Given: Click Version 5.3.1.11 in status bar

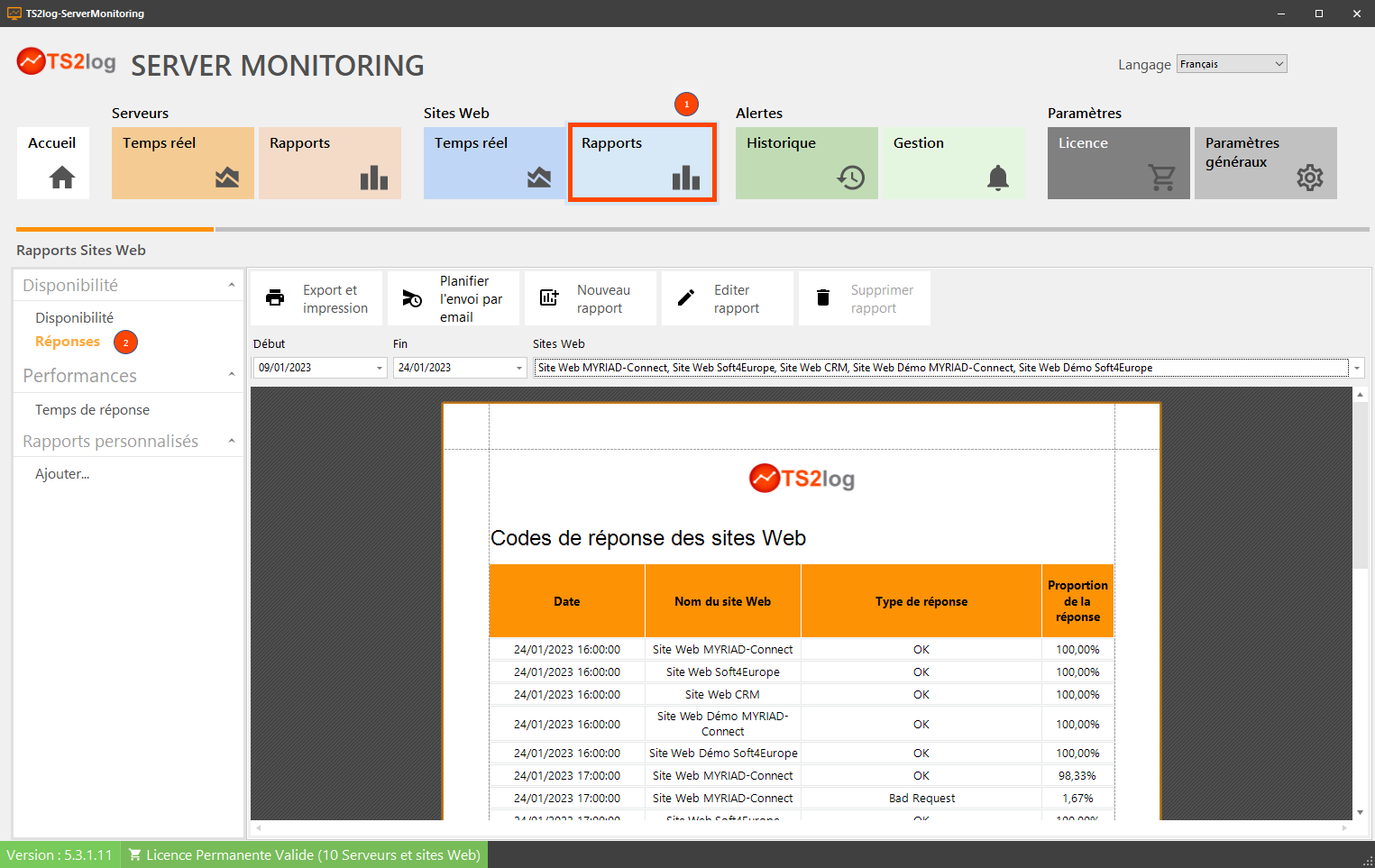Looking at the screenshot, I should click(x=60, y=854).
